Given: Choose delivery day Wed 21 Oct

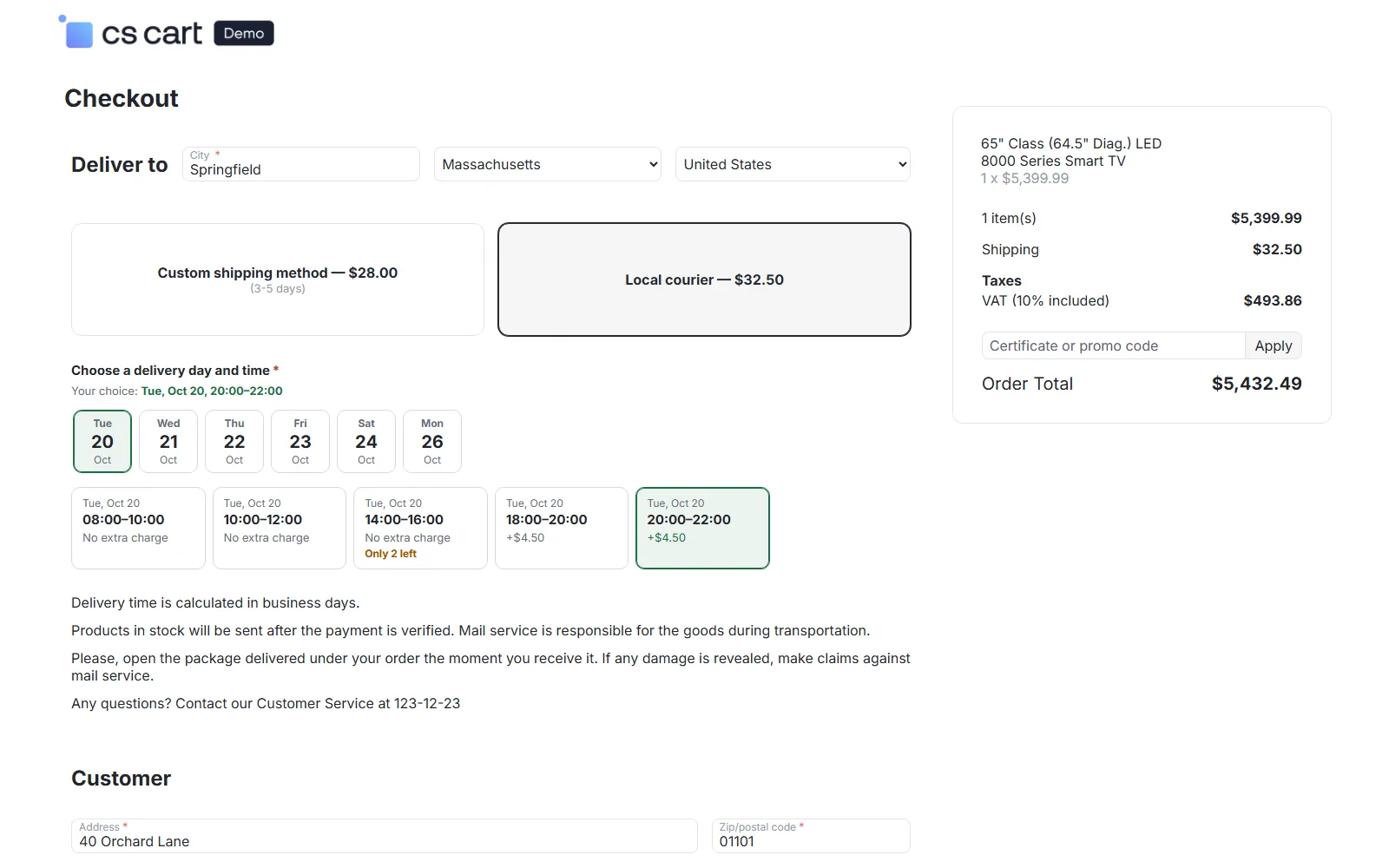Looking at the screenshot, I should 168,441.
